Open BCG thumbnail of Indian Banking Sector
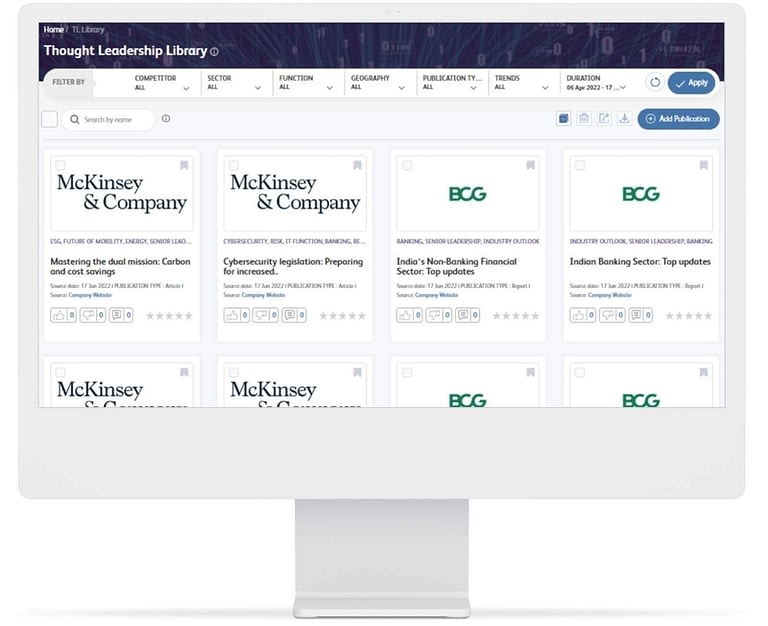Viewport: 768px width, 626px height. tap(641, 193)
